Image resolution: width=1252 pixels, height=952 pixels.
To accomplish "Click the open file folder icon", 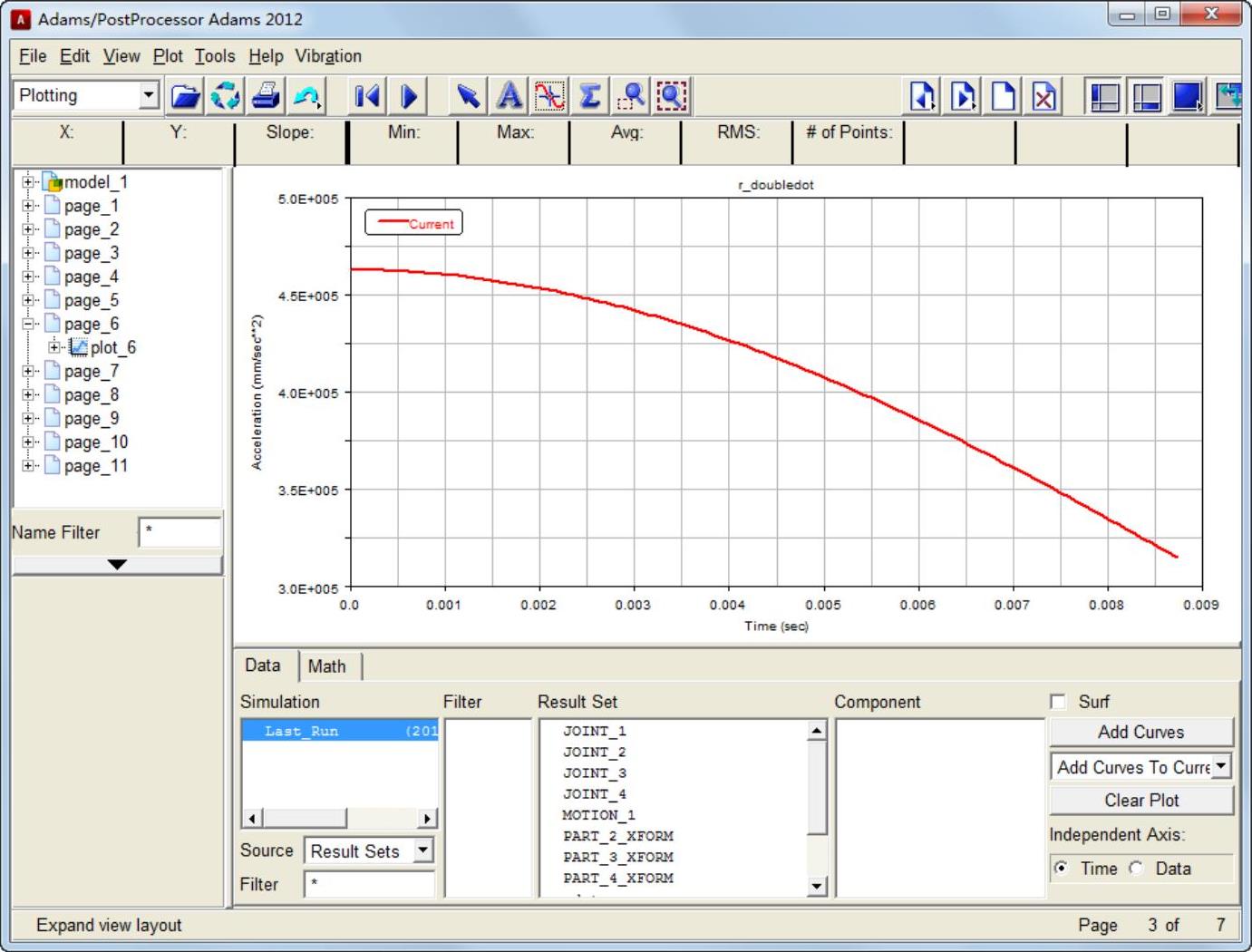I will [185, 96].
